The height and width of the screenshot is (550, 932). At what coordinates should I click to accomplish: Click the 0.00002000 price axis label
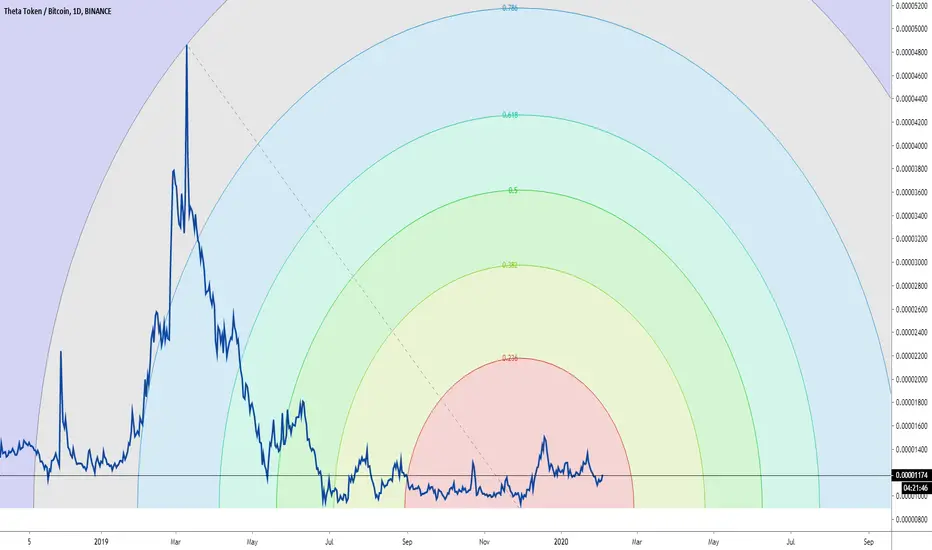click(912, 379)
